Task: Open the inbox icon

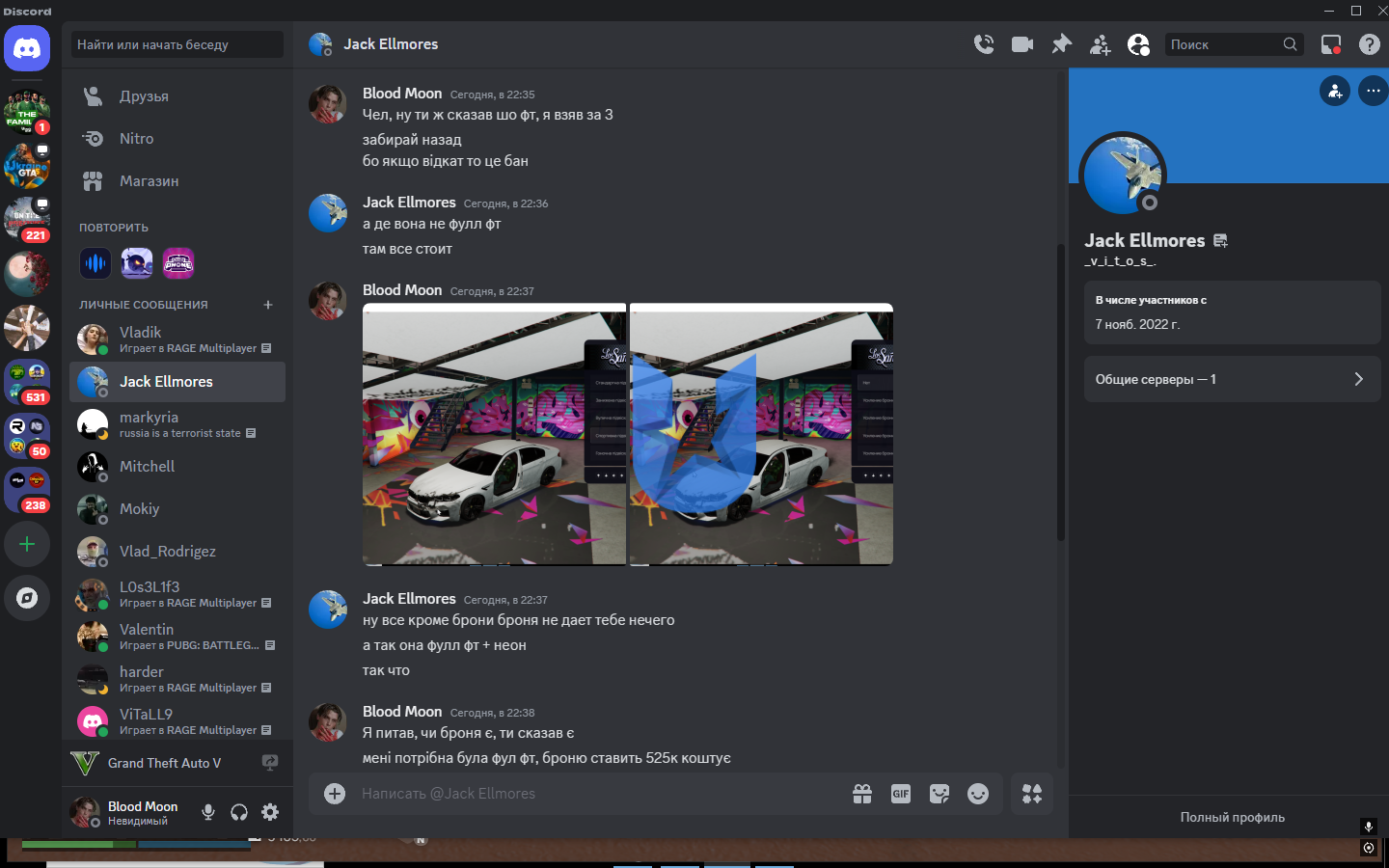Action: point(1331,44)
